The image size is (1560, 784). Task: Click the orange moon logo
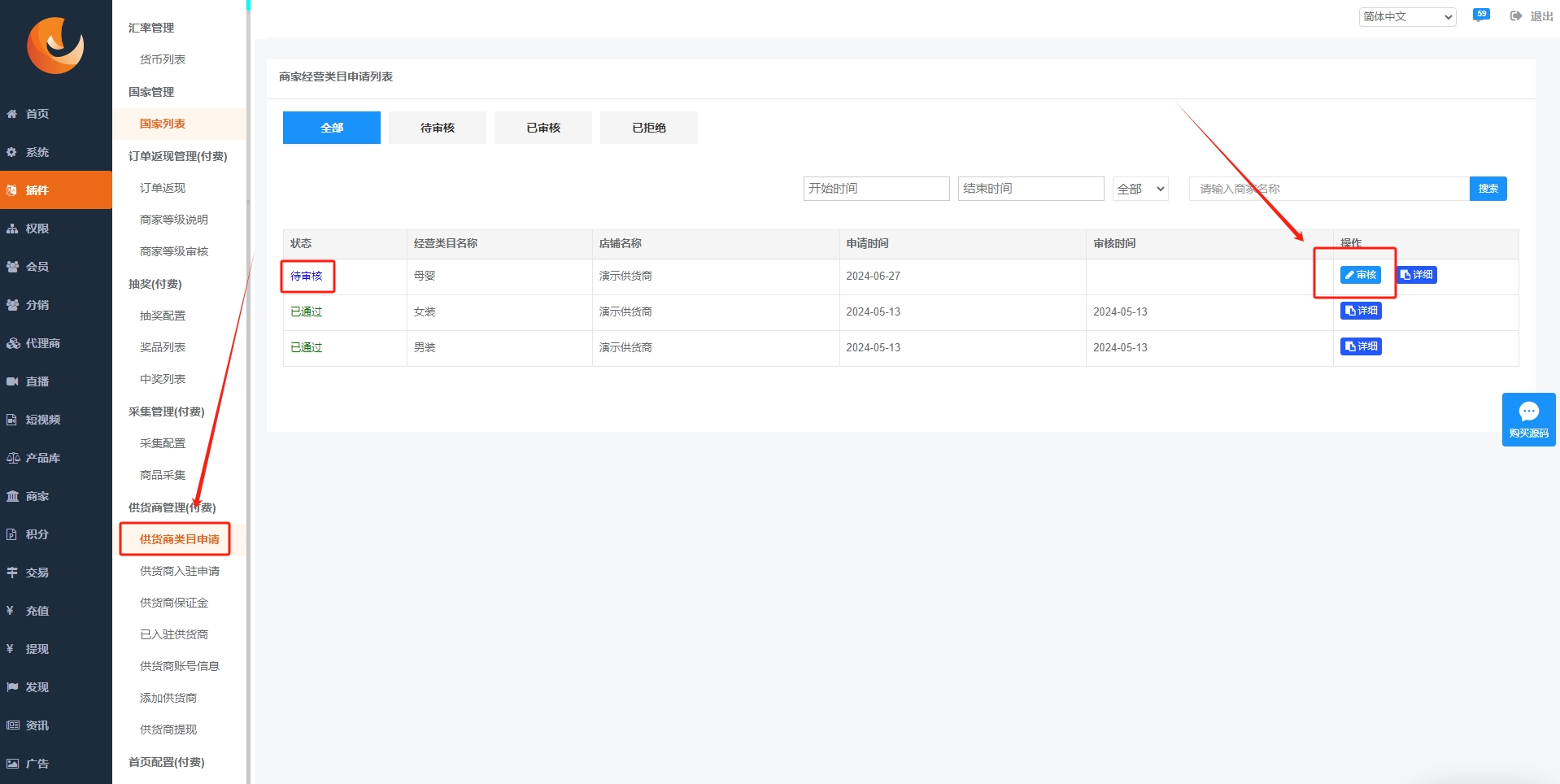pyautogui.click(x=55, y=45)
